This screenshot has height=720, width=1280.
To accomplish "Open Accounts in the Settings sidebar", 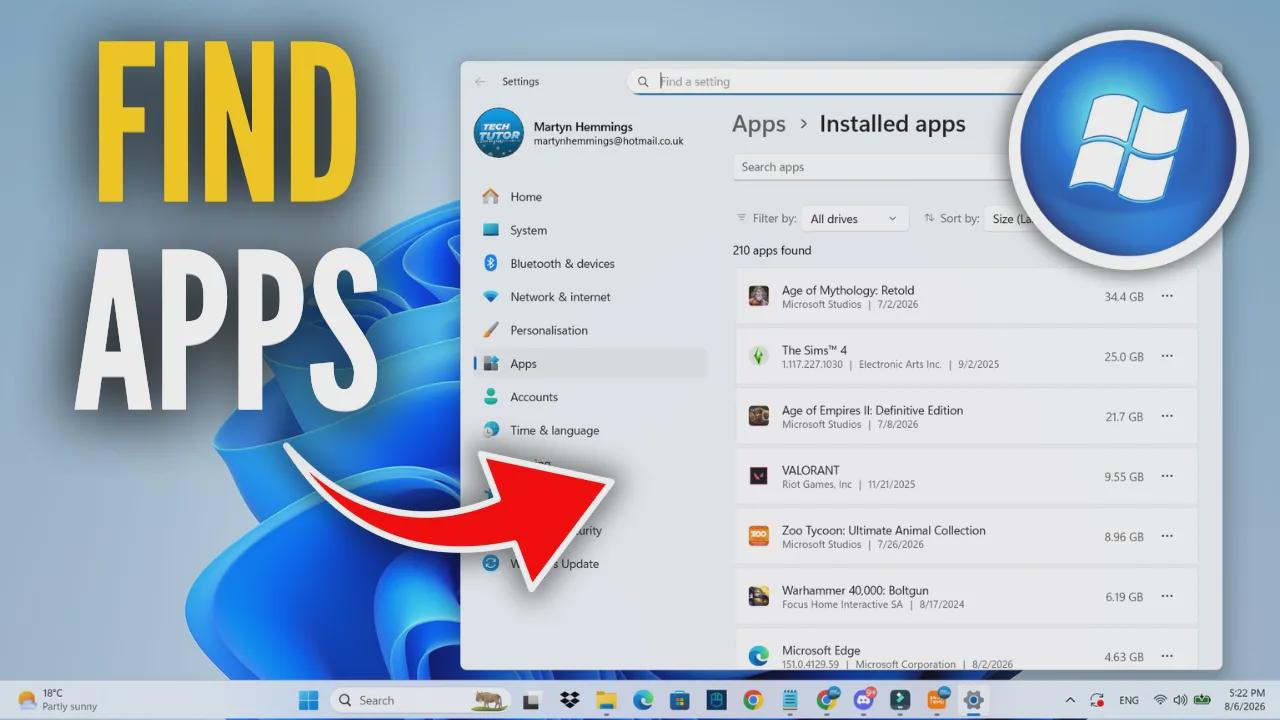I will 590,397.
